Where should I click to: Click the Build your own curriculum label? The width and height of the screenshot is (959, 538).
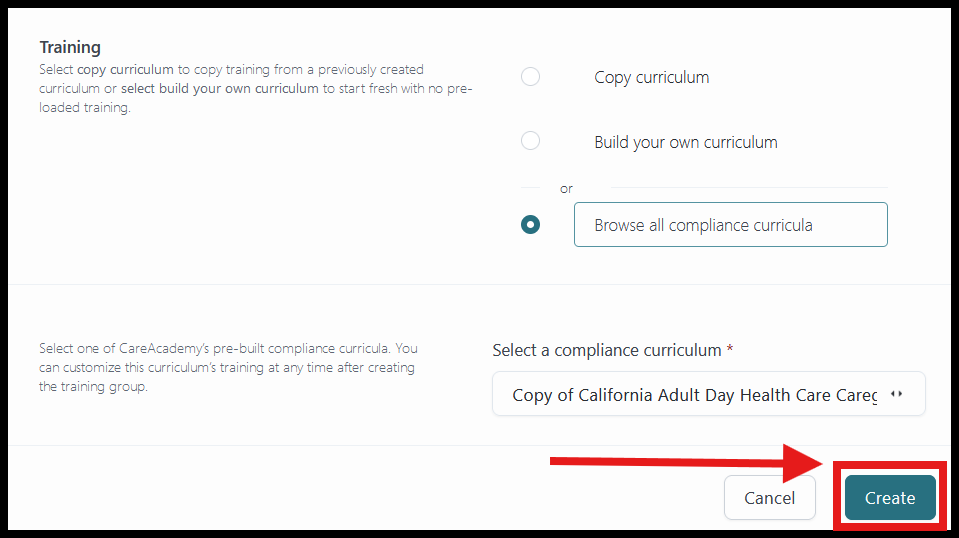click(686, 142)
